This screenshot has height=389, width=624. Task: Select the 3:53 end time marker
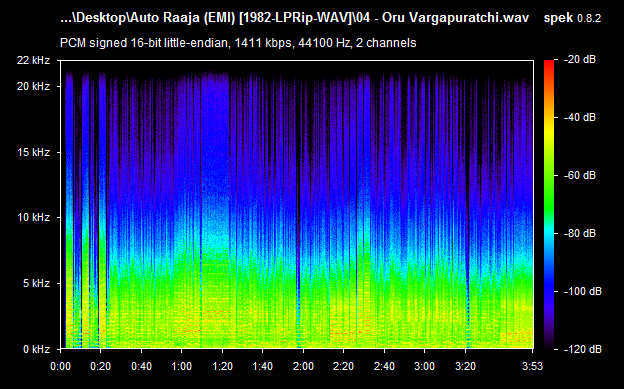(x=532, y=366)
